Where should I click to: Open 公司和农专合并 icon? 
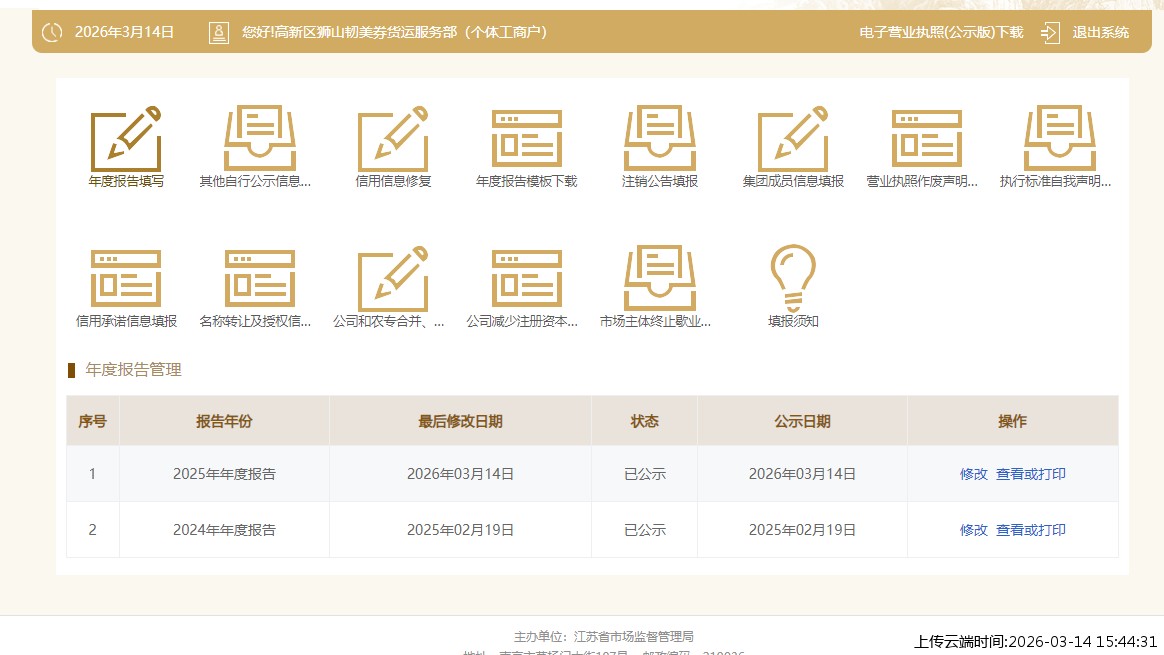[393, 278]
